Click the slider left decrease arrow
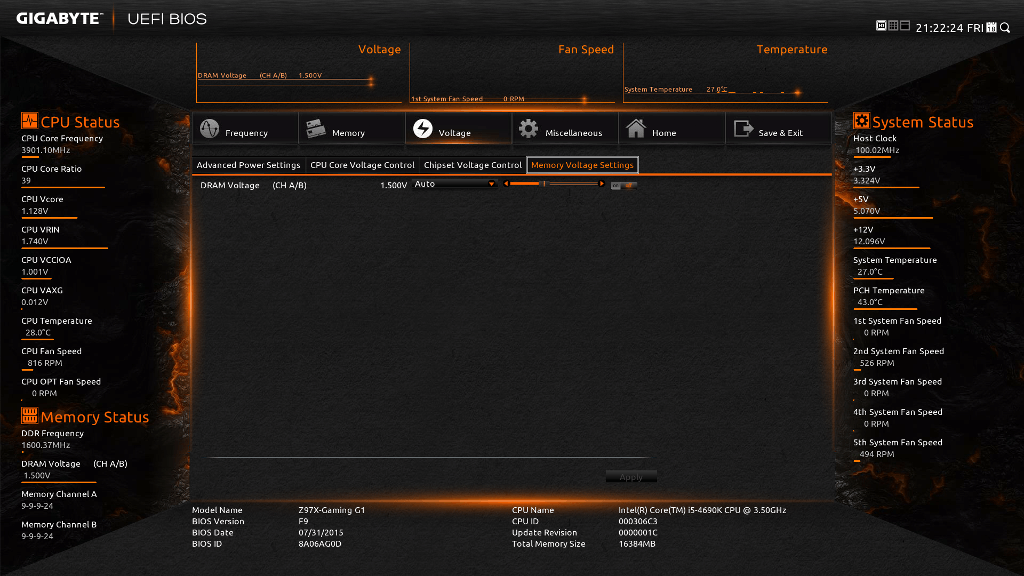This screenshot has width=1024, height=576. point(506,184)
